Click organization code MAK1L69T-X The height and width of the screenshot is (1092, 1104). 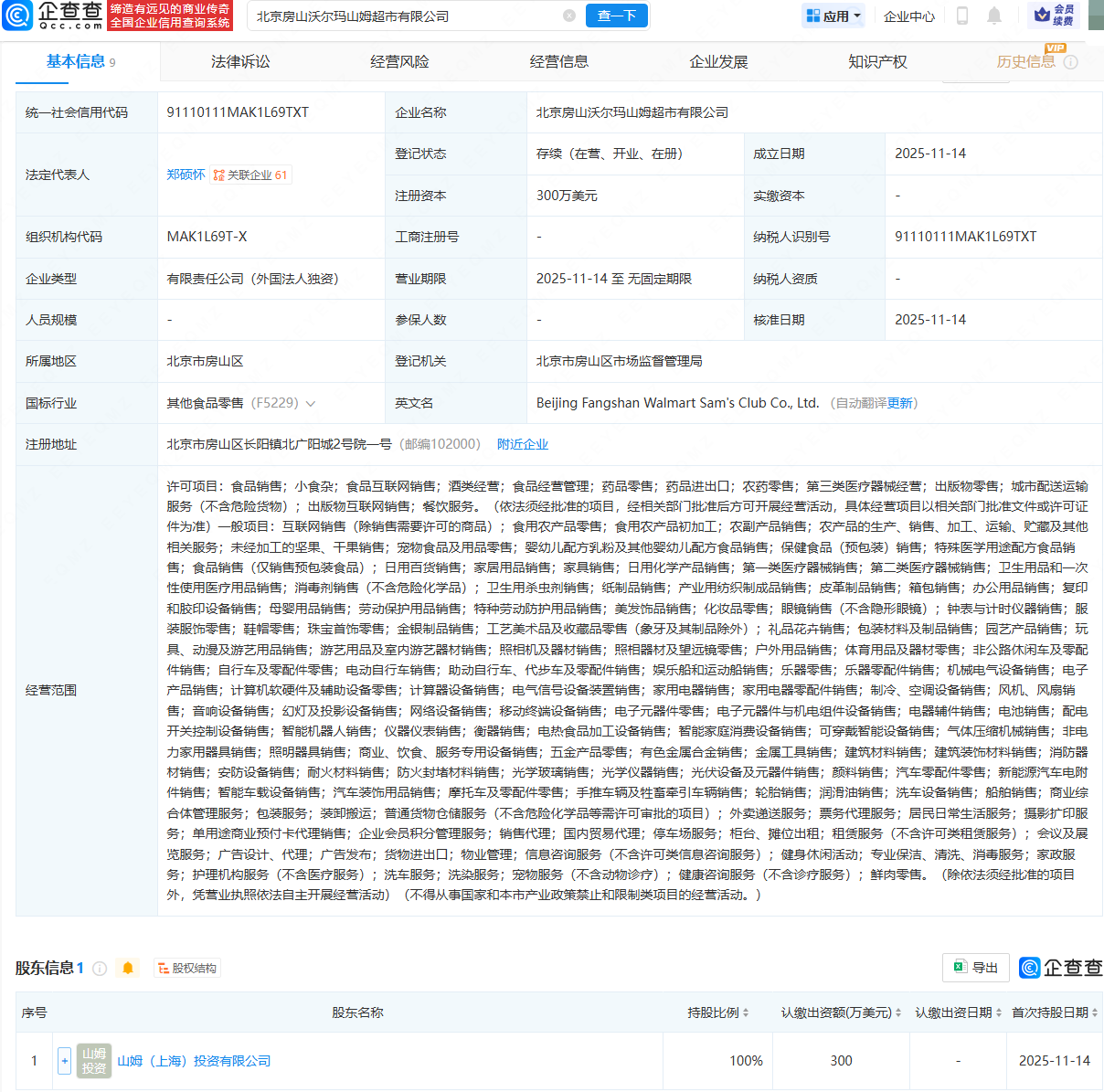pos(207,237)
